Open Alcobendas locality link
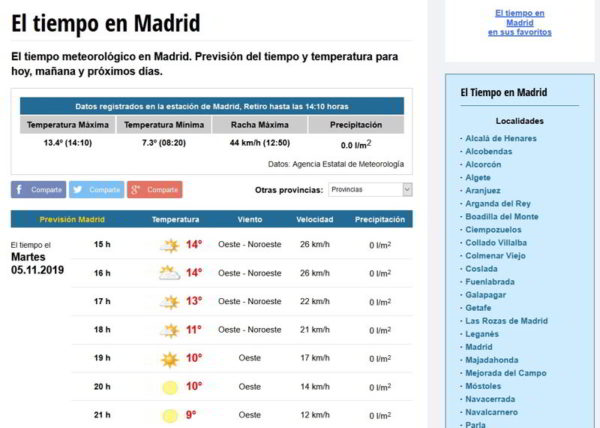 coord(488,151)
